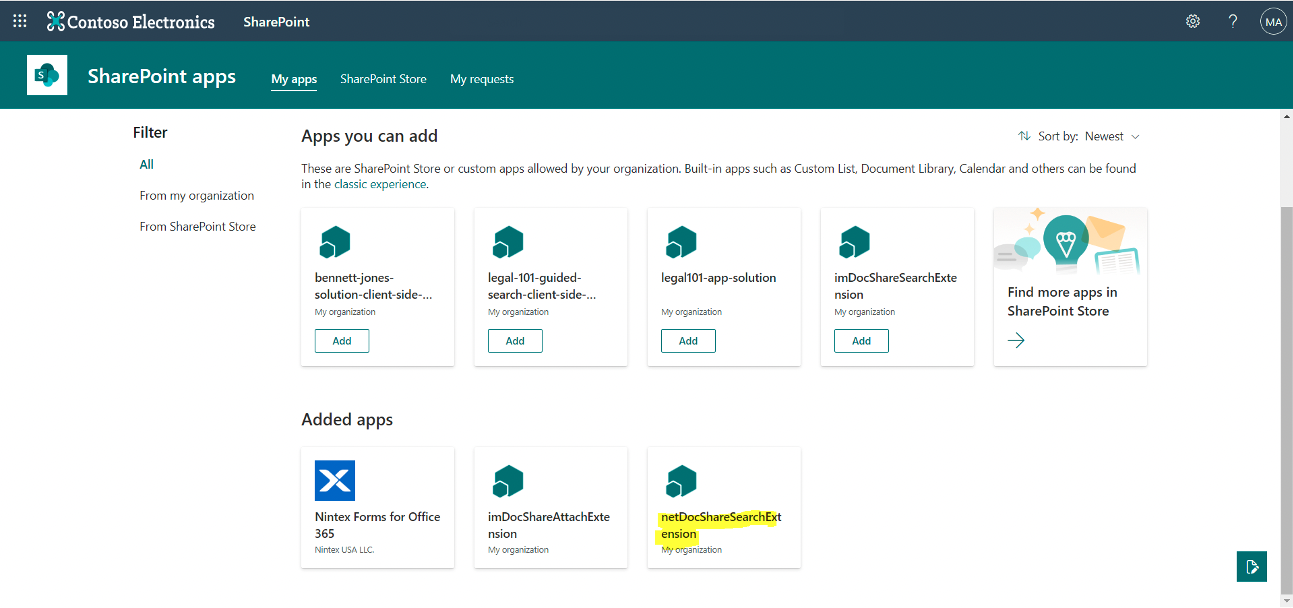Click the netDocShareSearchExtension app icon
The image size is (1293, 608).
pyautogui.click(x=681, y=482)
